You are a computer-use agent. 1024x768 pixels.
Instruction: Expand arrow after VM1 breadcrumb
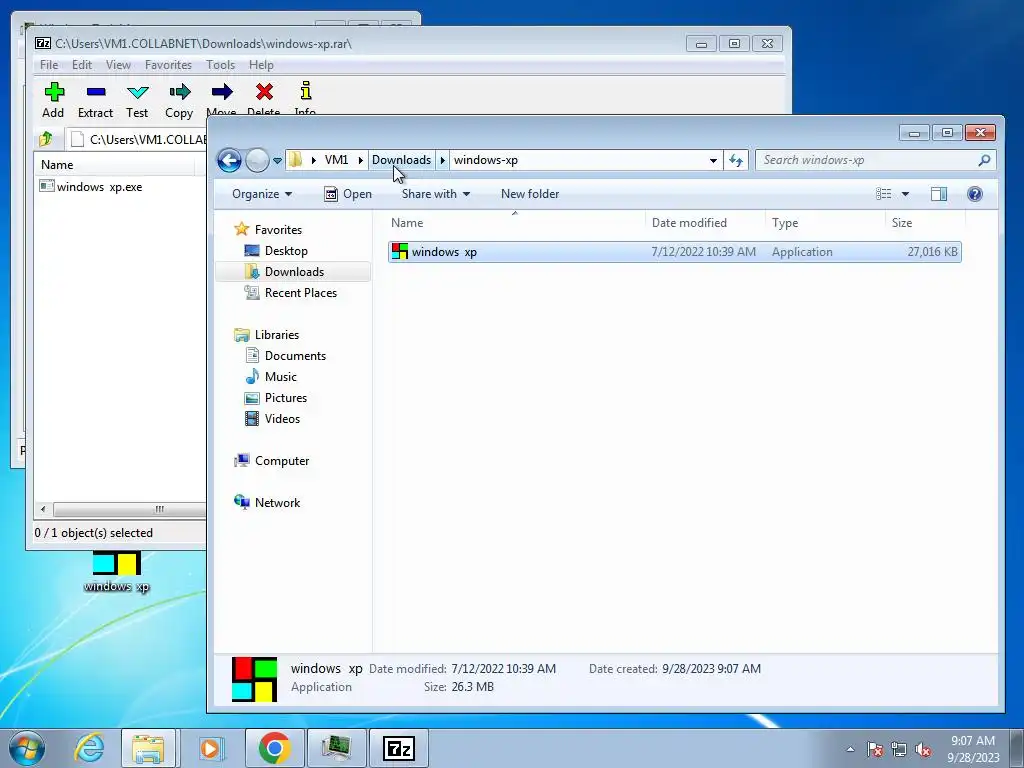pos(360,160)
